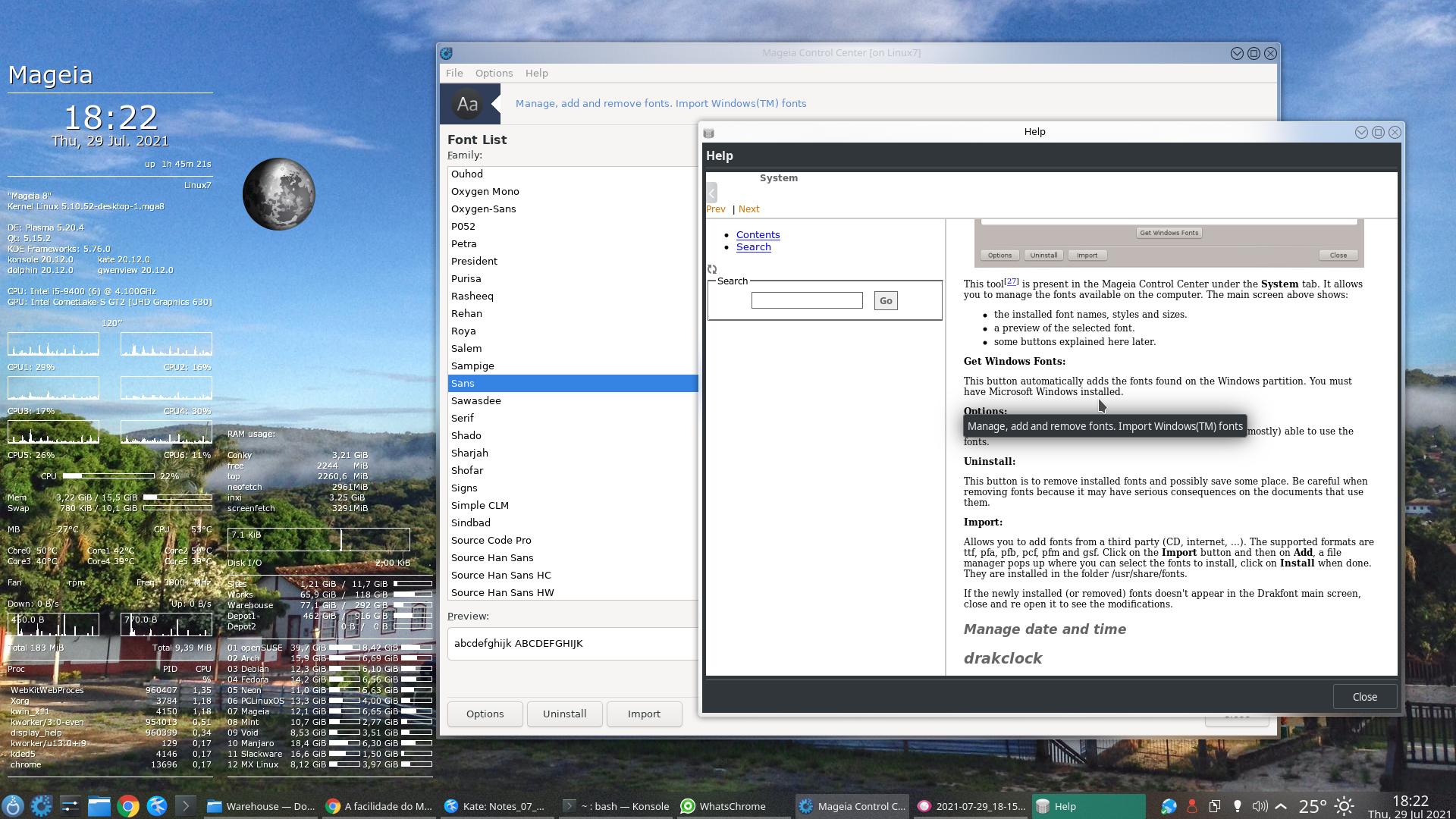Screen dimensions: 1456x819
Task: Select the Serif font family
Action: click(573, 418)
